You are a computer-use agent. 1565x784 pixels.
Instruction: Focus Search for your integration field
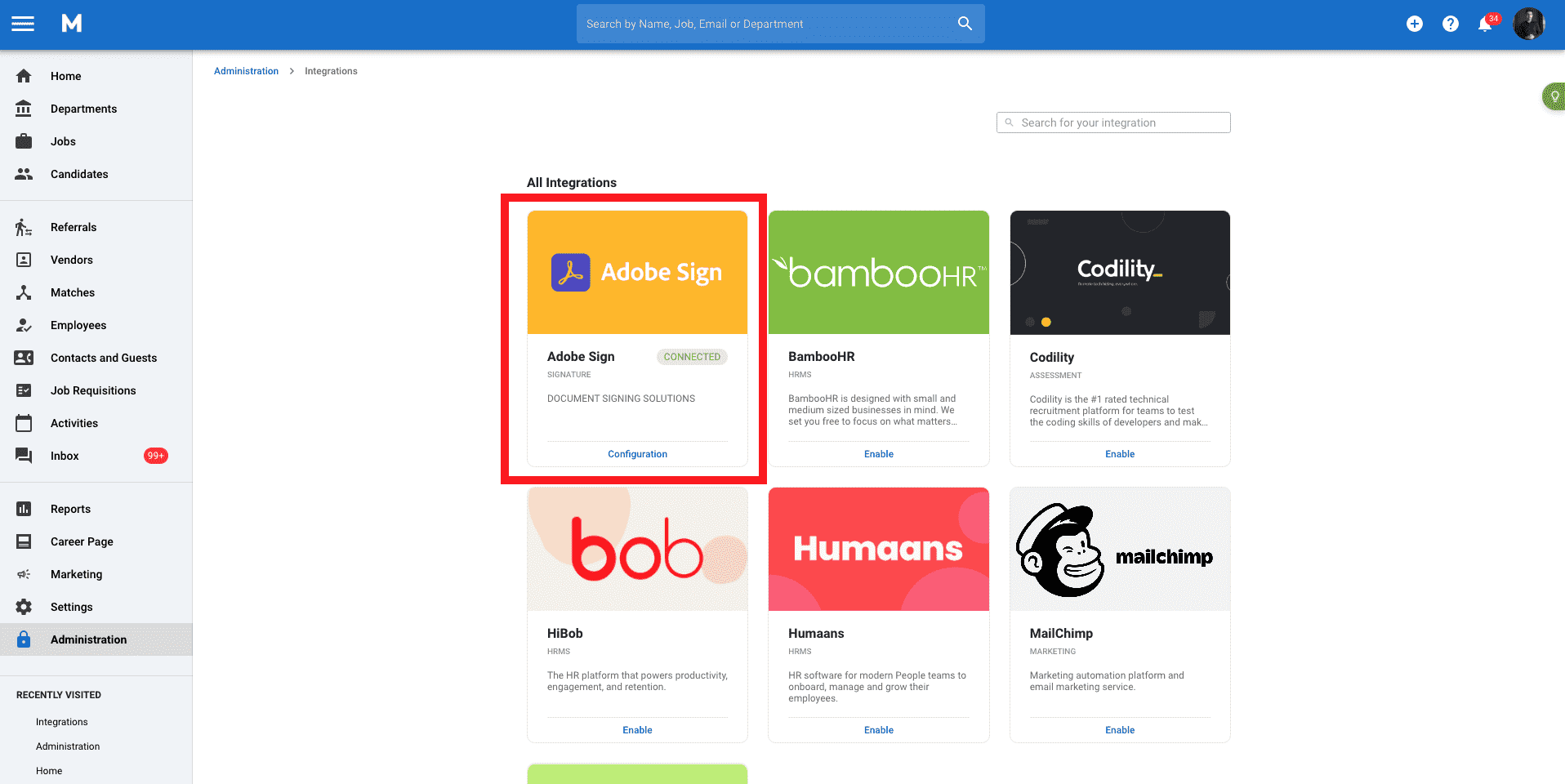pos(1113,122)
